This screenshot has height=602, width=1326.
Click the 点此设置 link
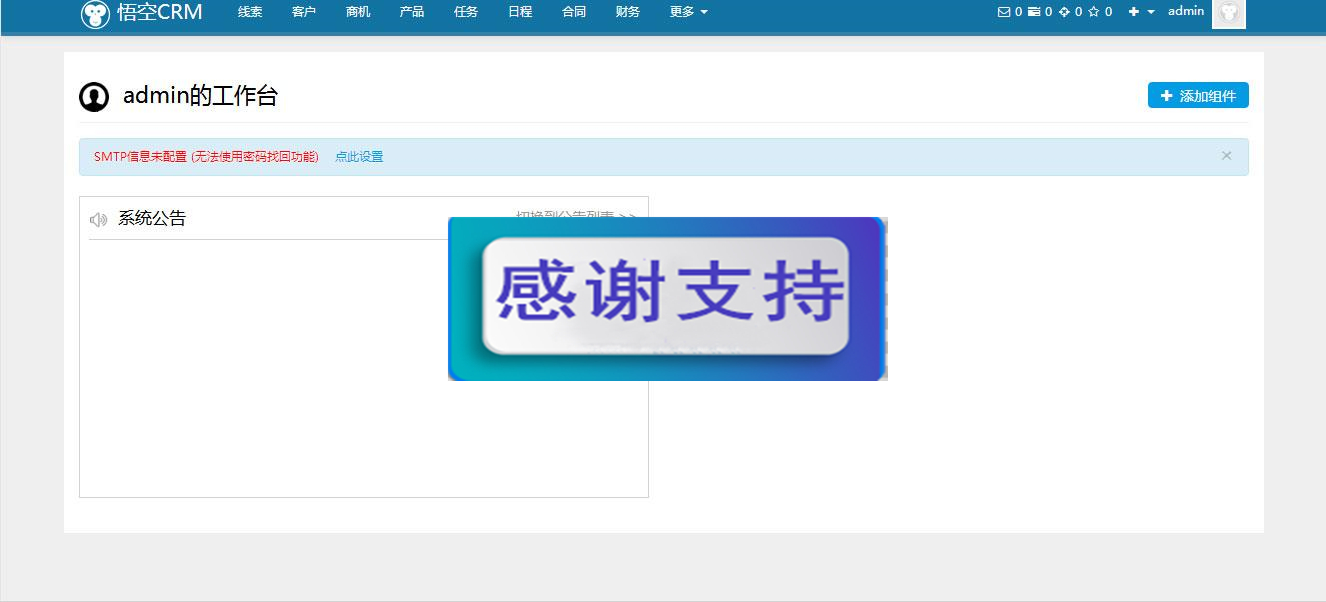tap(359, 156)
